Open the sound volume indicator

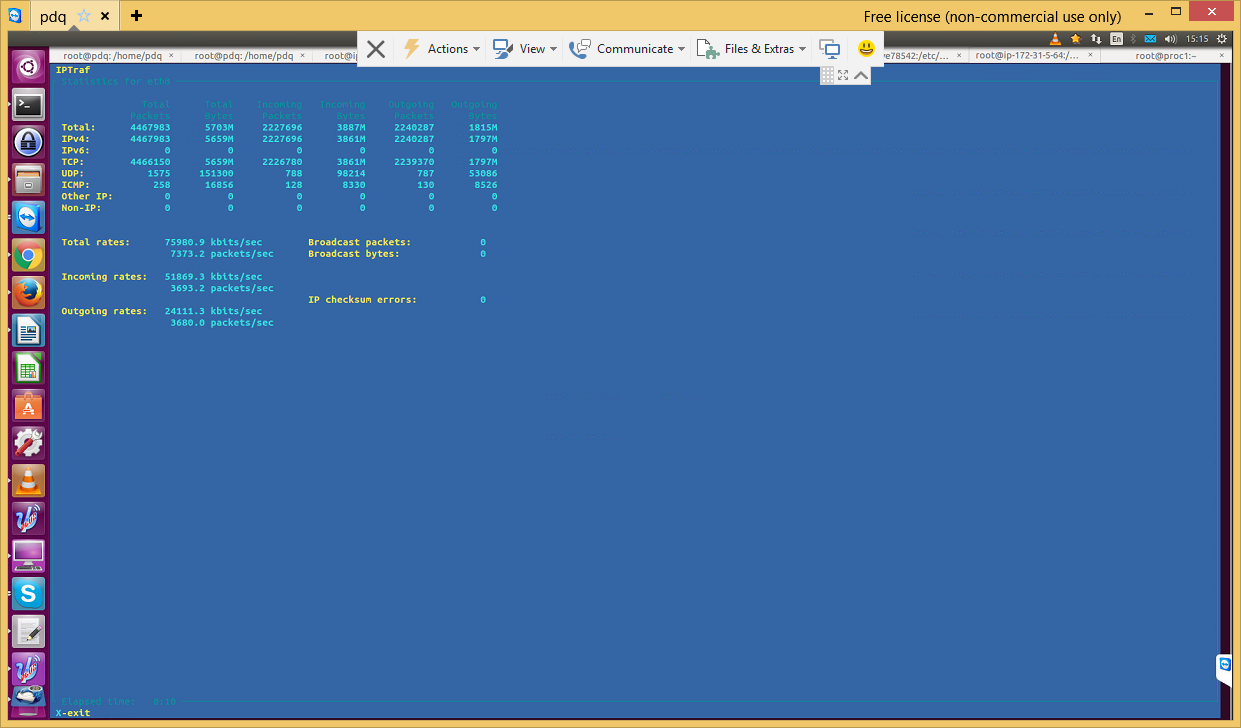(x=1170, y=39)
